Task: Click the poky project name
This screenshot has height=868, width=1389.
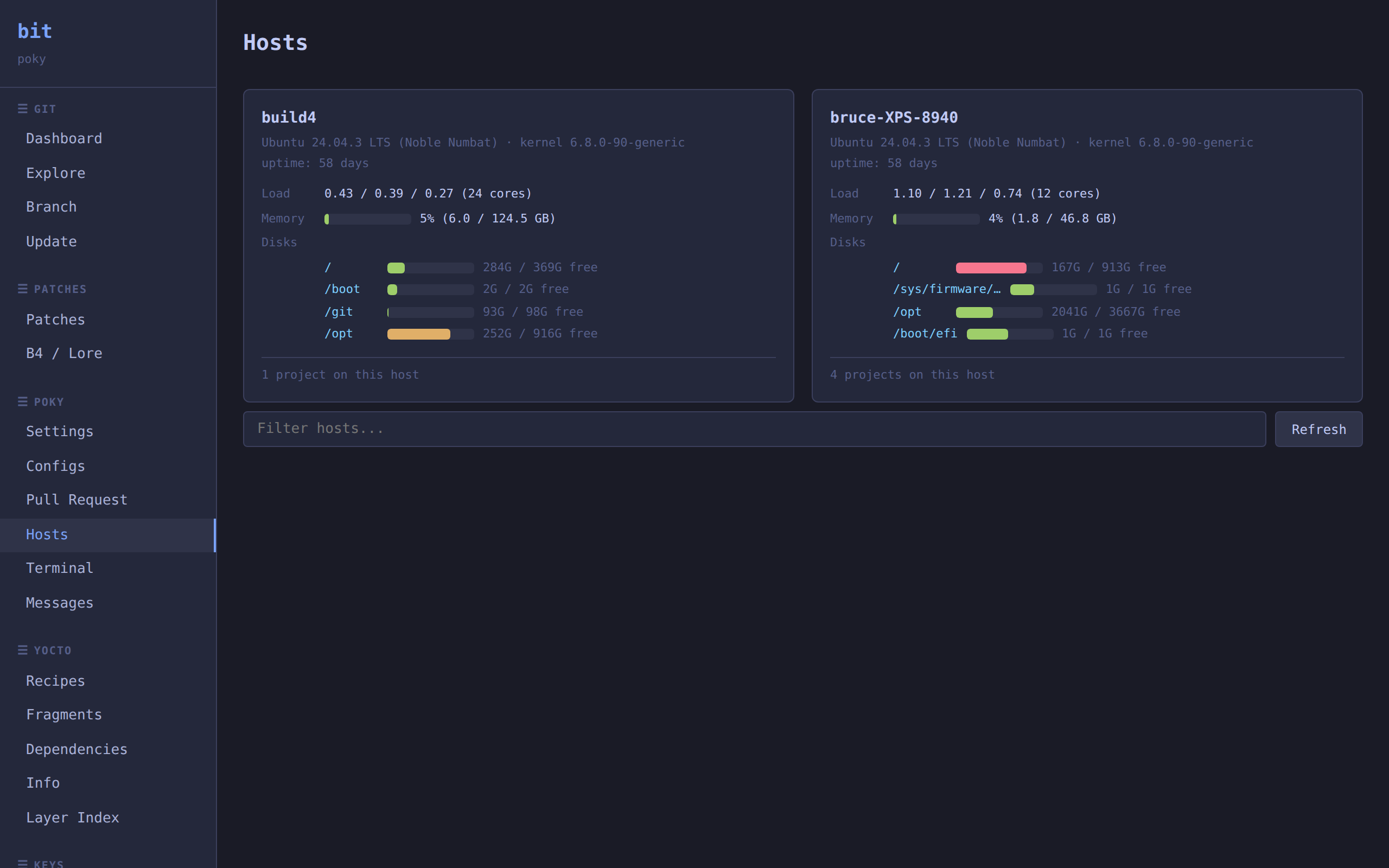Action: pos(31,59)
